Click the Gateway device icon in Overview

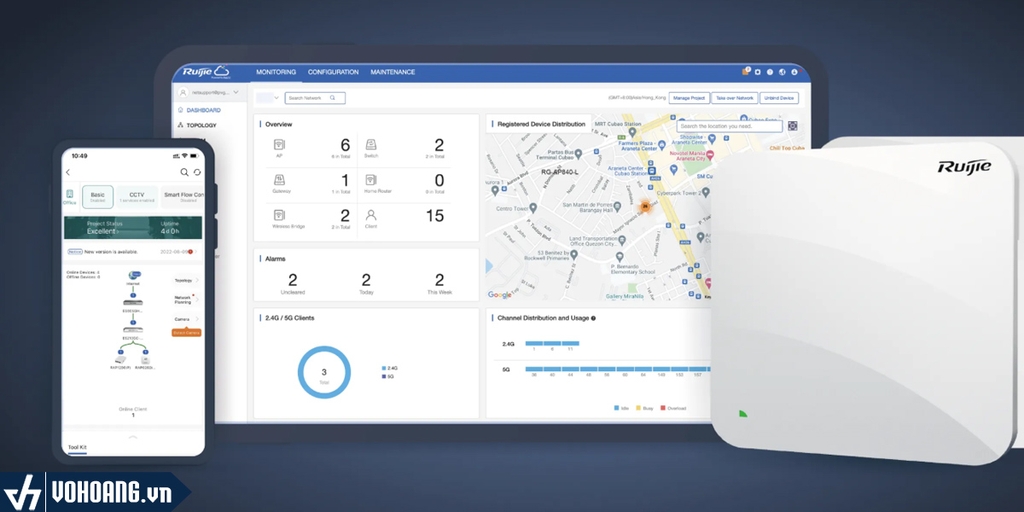click(x=279, y=180)
